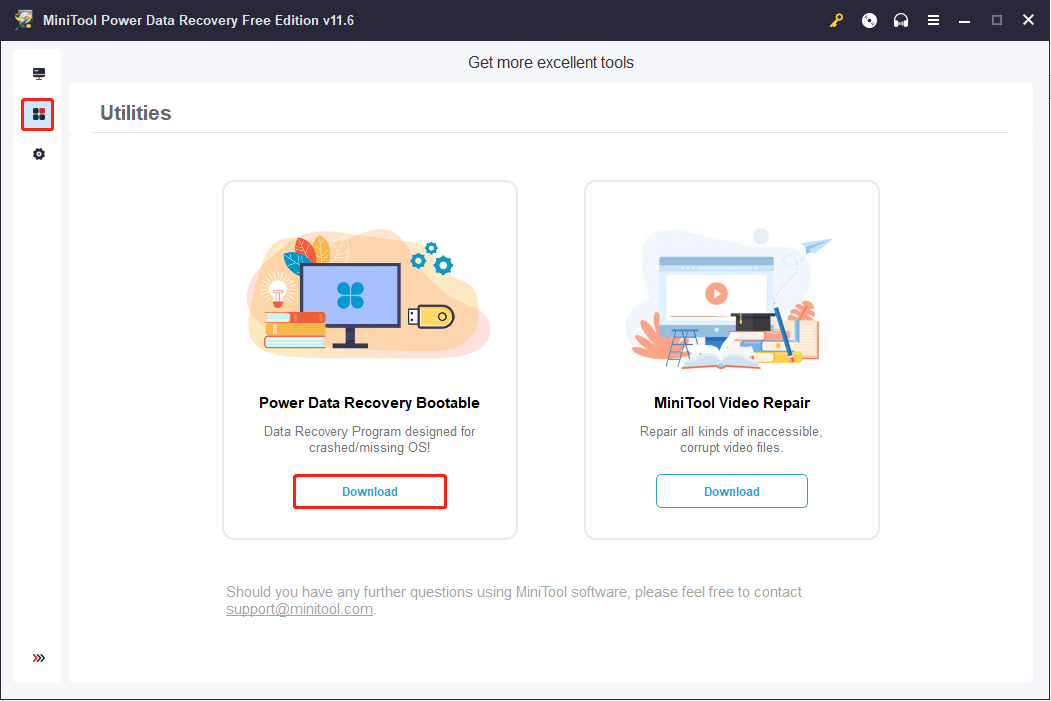Minimize the MiniTool window
The width and height of the screenshot is (1051, 701).
pos(965,21)
